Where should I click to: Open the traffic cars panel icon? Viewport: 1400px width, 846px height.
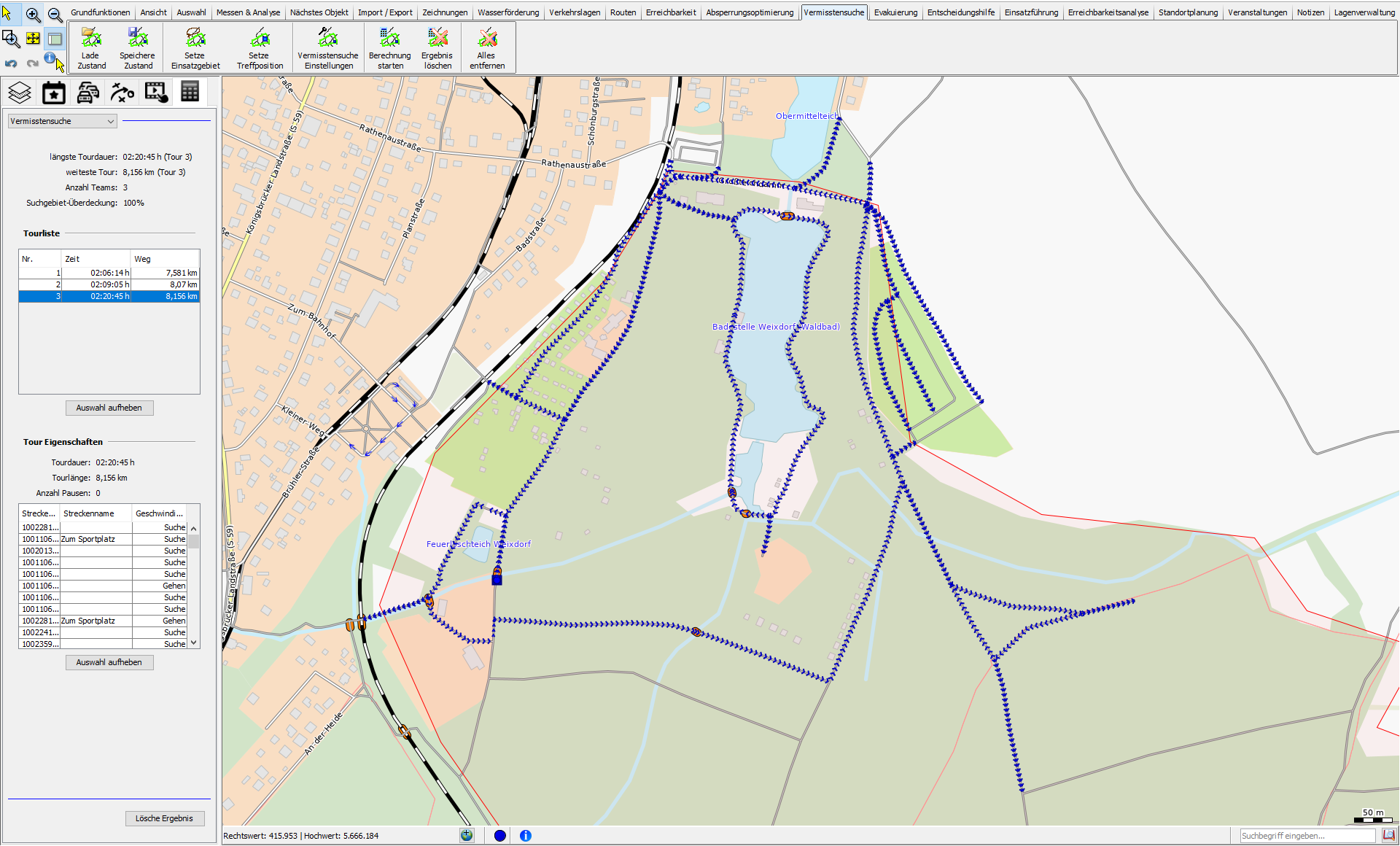coord(87,93)
